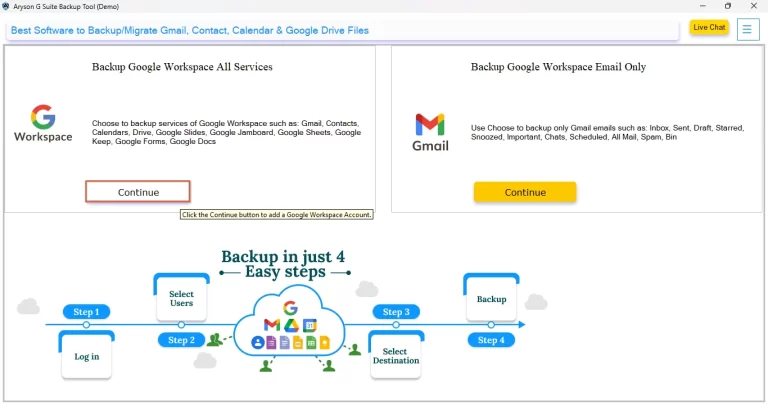Viewport: 768px width, 405px height.
Task: Click the Step 3 label
Action: click(396, 312)
